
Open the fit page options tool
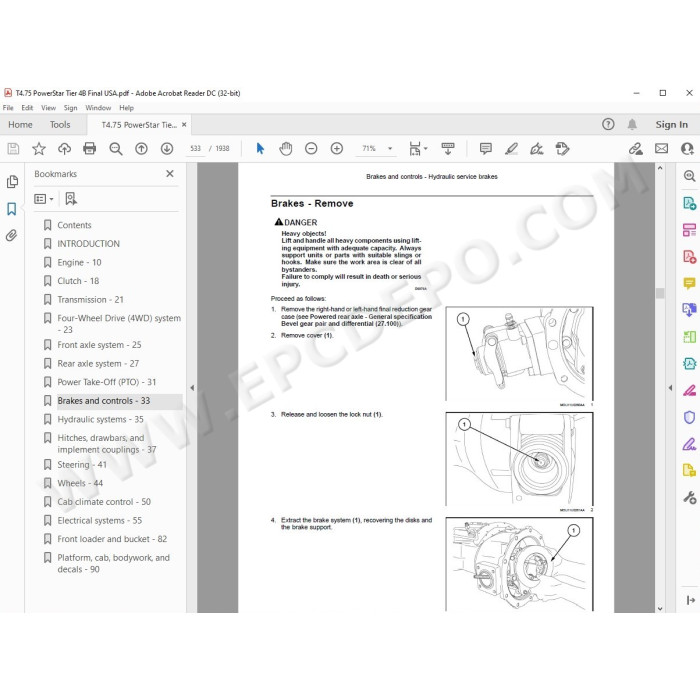(418, 149)
